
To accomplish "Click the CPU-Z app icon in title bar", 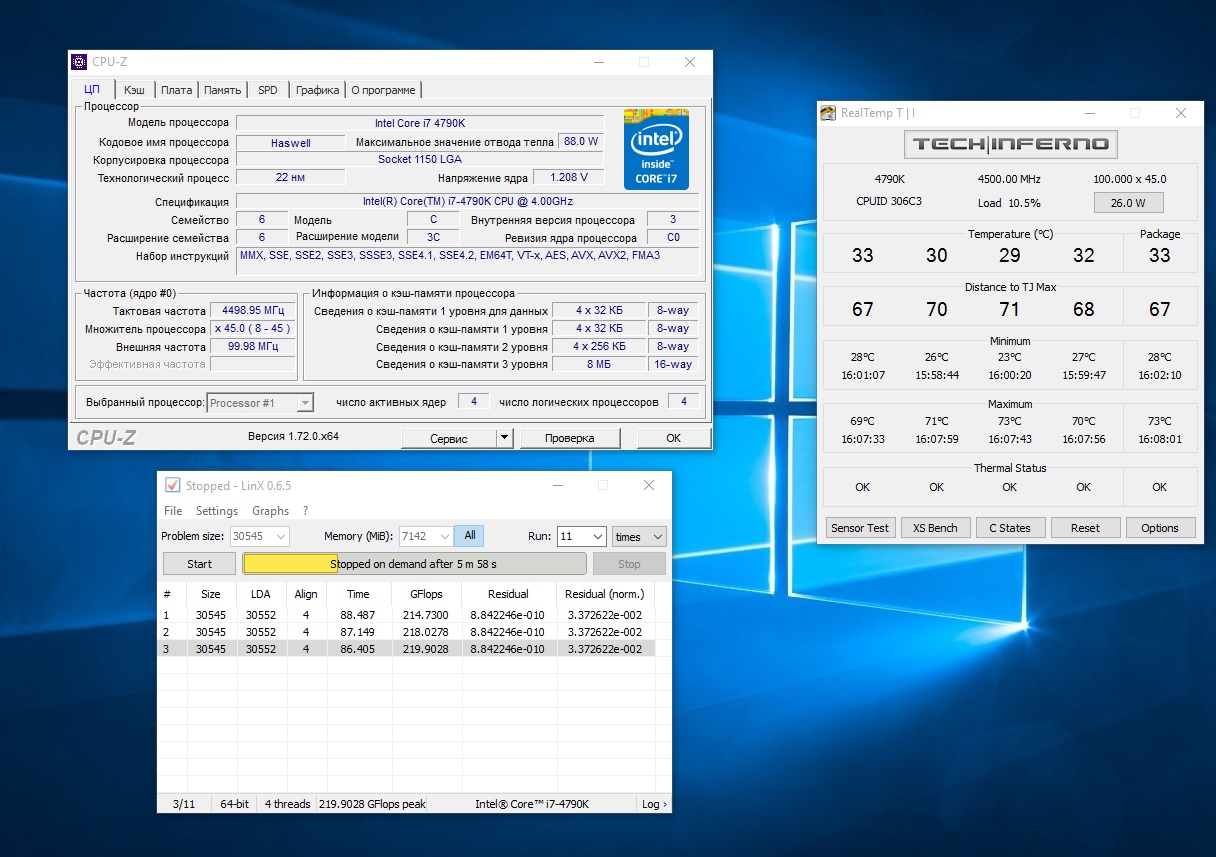I will (x=80, y=62).
